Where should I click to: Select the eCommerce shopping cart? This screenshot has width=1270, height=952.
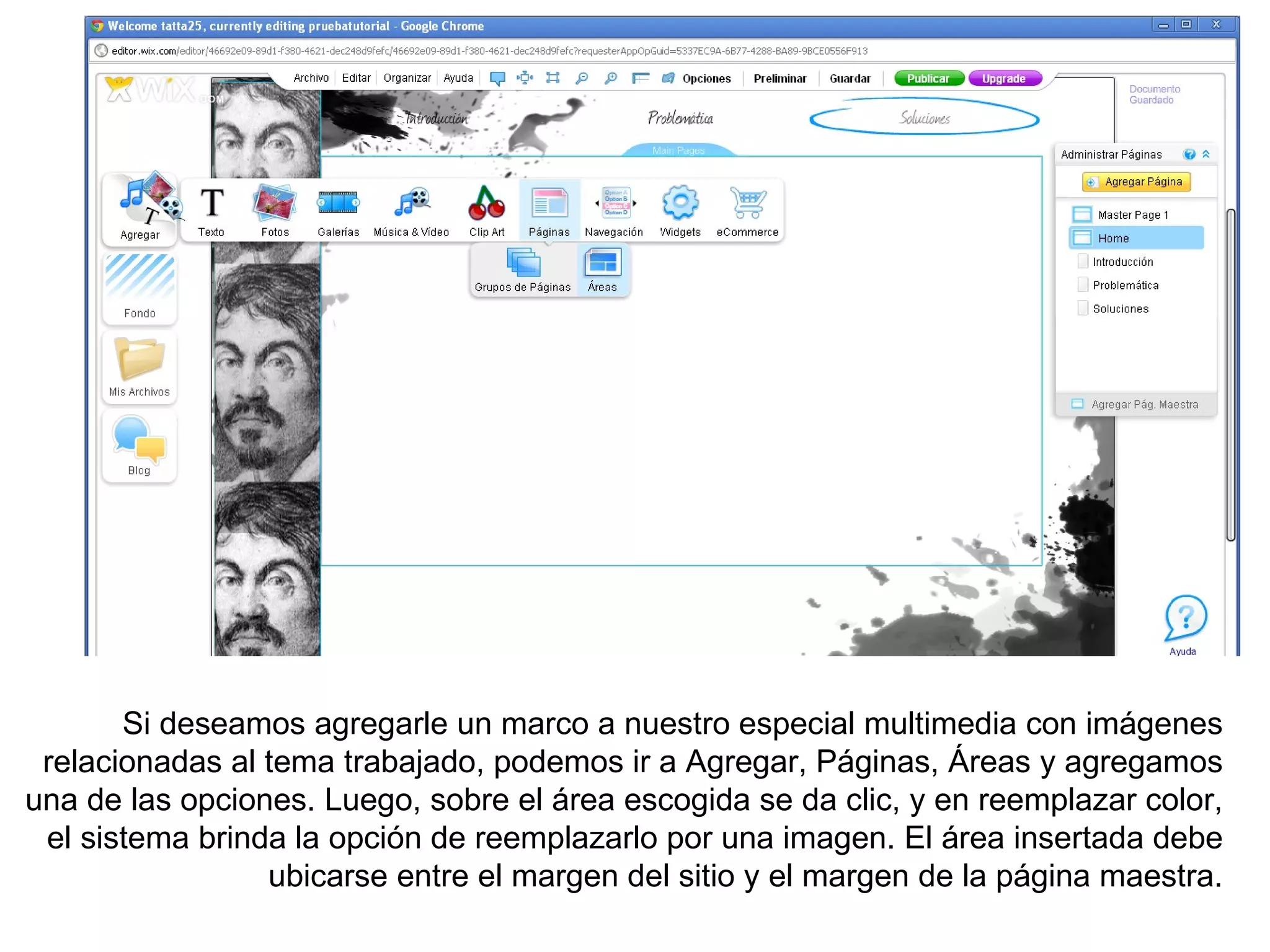747,211
